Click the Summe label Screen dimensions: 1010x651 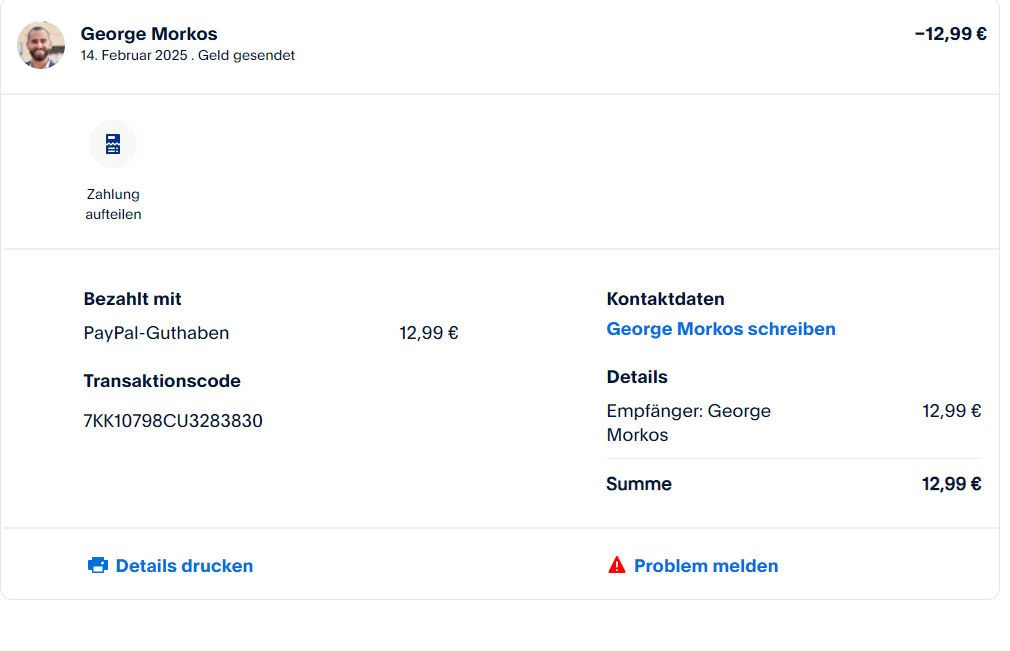click(x=639, y=484)
